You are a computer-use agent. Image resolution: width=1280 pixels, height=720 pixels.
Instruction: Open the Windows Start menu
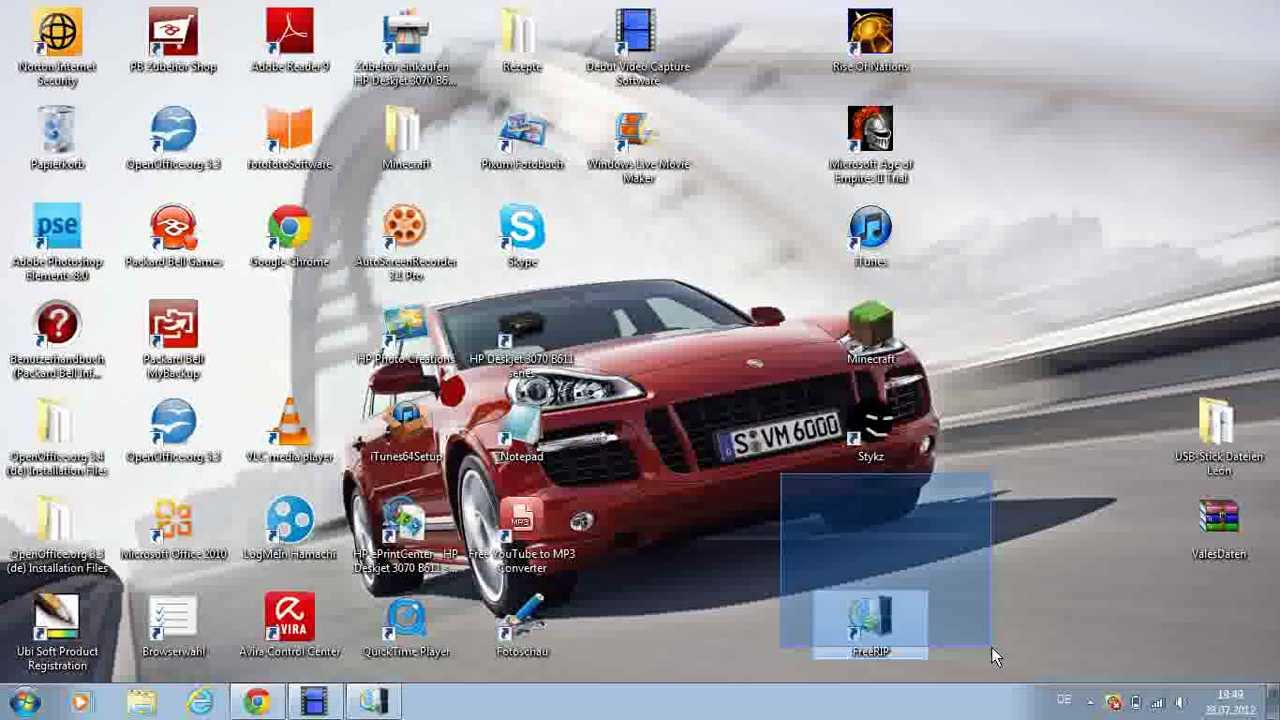pos(25,702)
